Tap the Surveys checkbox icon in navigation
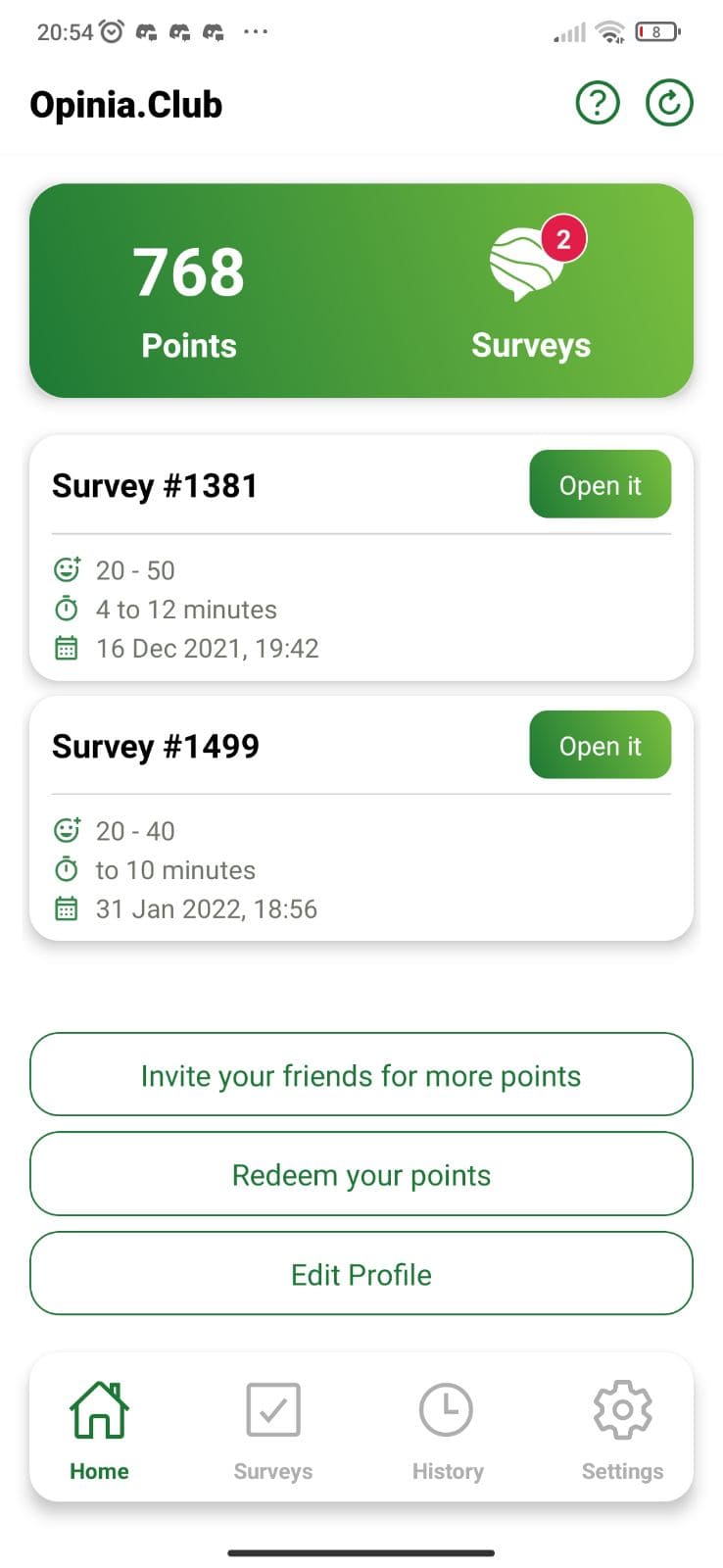The image size is (723, 1568). coord(273,1410)
